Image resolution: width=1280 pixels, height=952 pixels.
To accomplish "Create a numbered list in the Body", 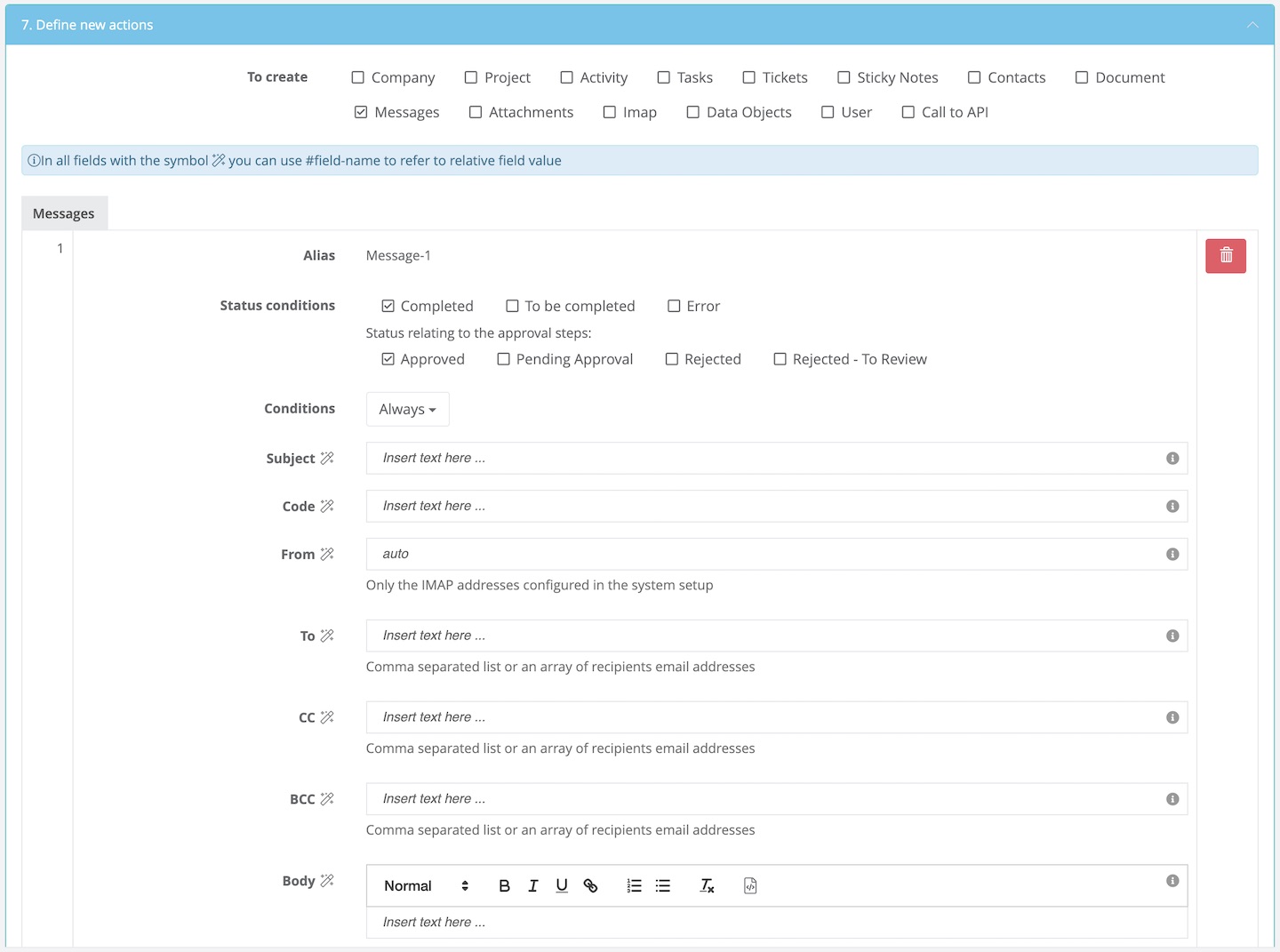I will tap(634, 885).
